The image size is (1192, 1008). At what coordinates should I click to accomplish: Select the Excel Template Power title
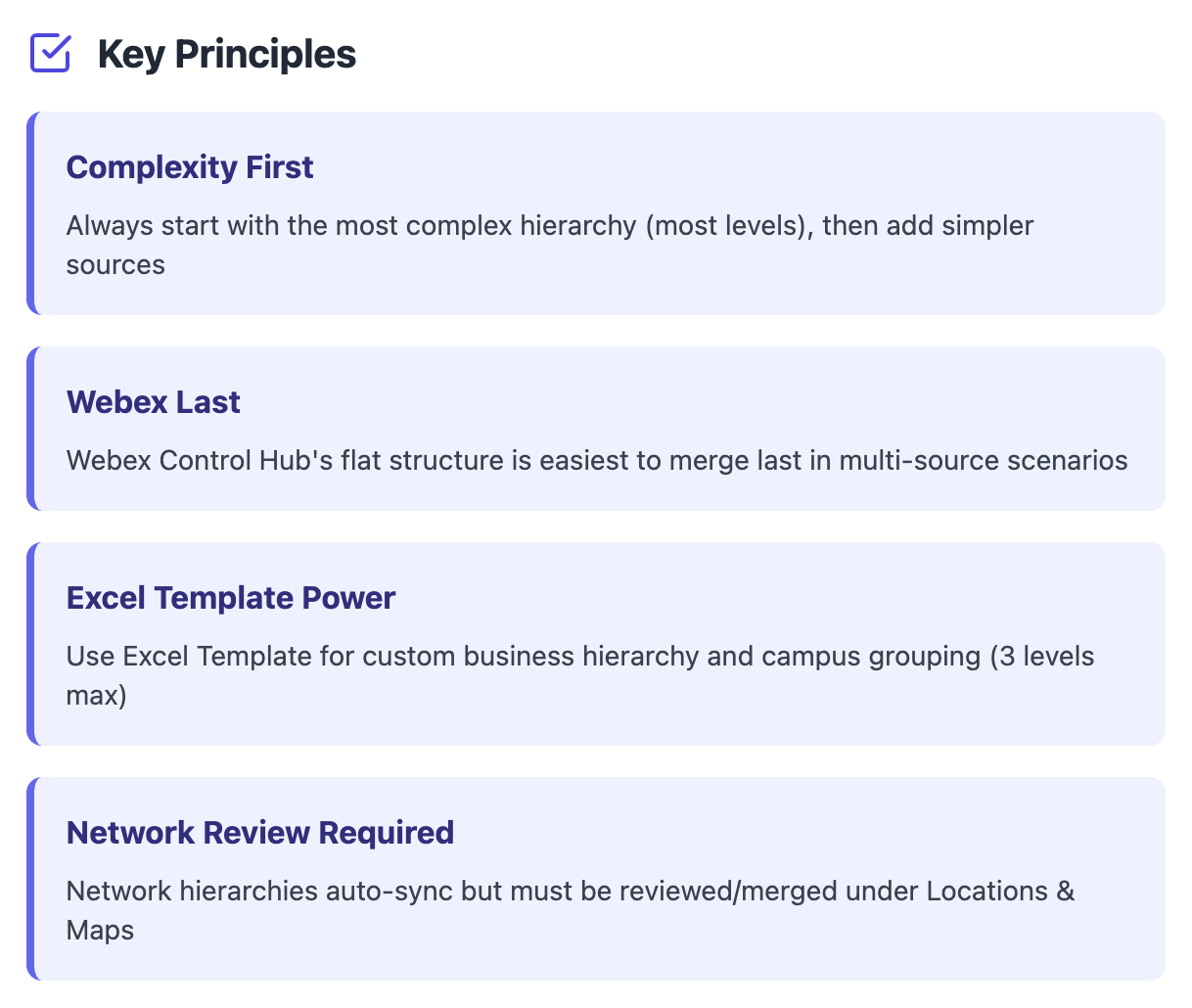[231, 598]
